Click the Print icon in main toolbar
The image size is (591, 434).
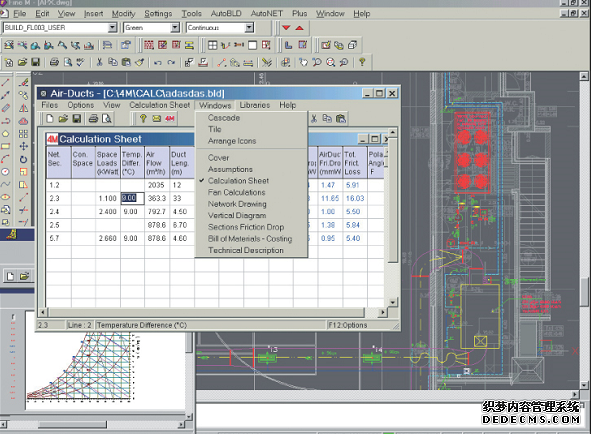click(x=54, y=62)
